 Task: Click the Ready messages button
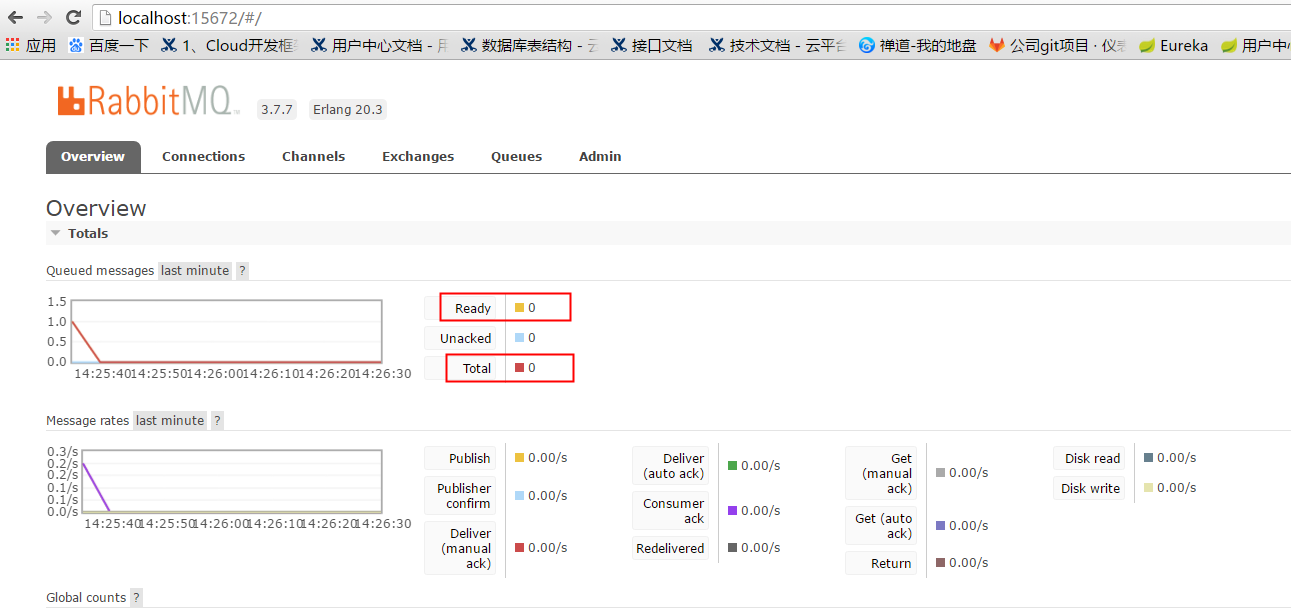[x=470, y=308]
